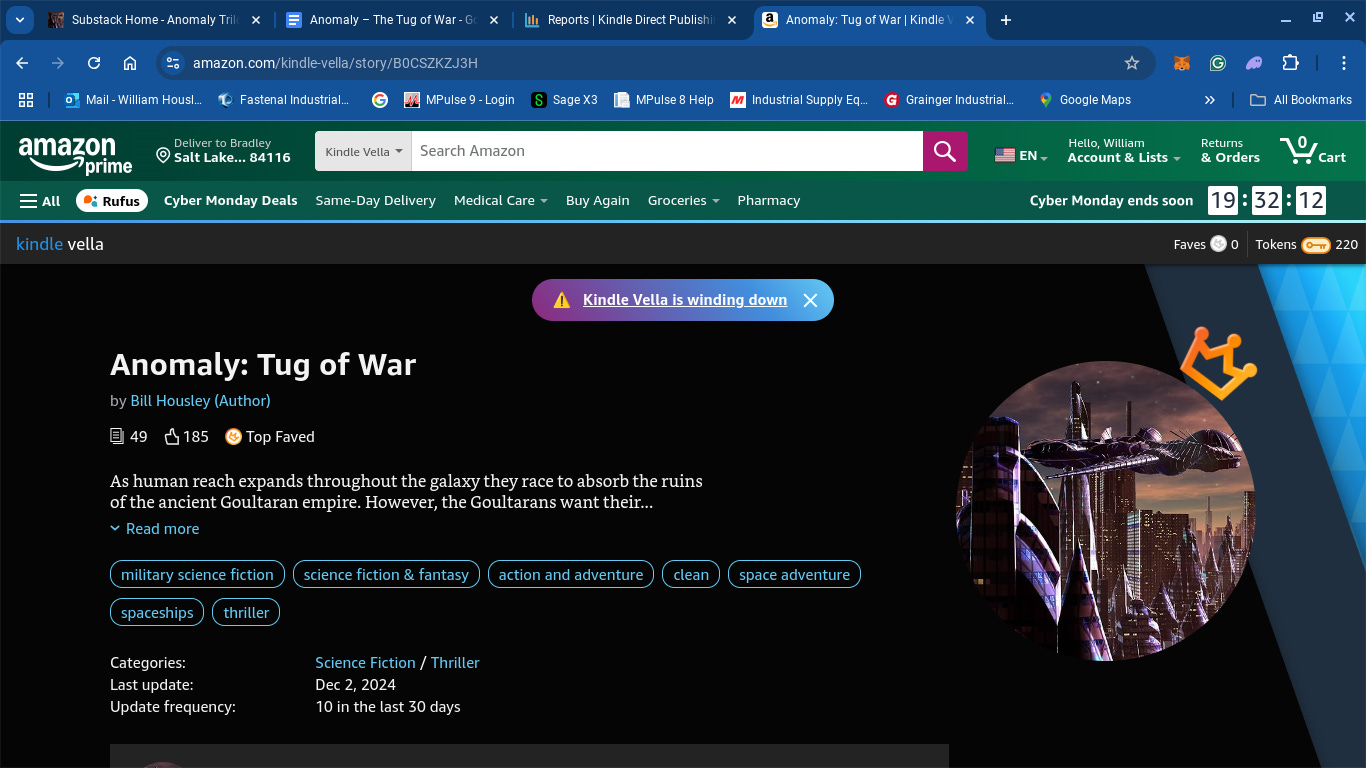Select the clean tag
The height and width of the screenshot is (768, 1366).
coord(691,575)
